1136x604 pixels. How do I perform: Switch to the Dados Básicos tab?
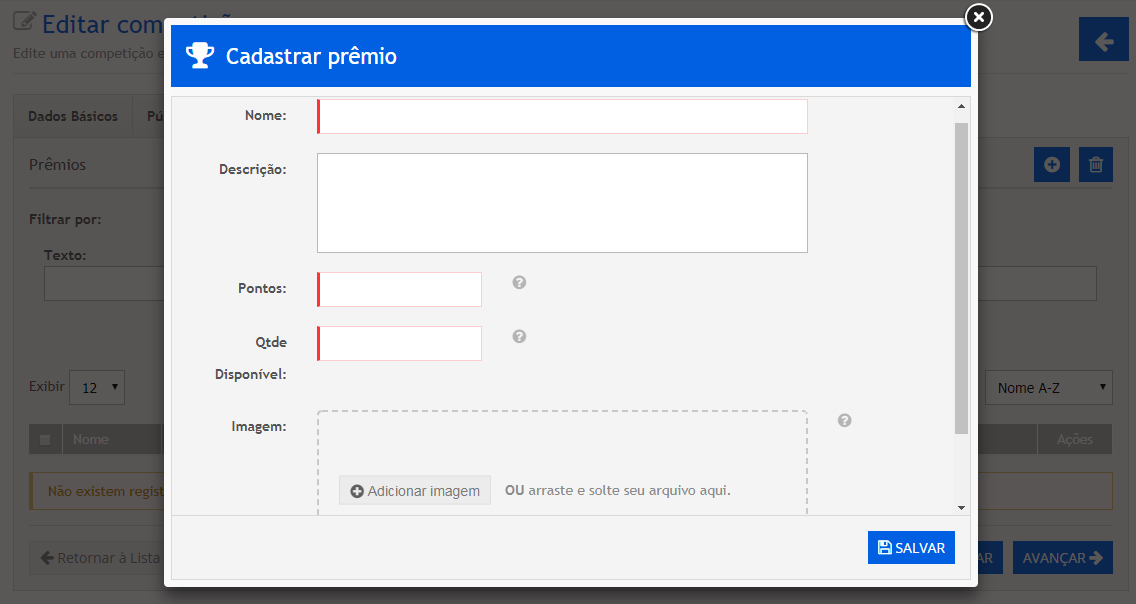[x=72, y=116]
